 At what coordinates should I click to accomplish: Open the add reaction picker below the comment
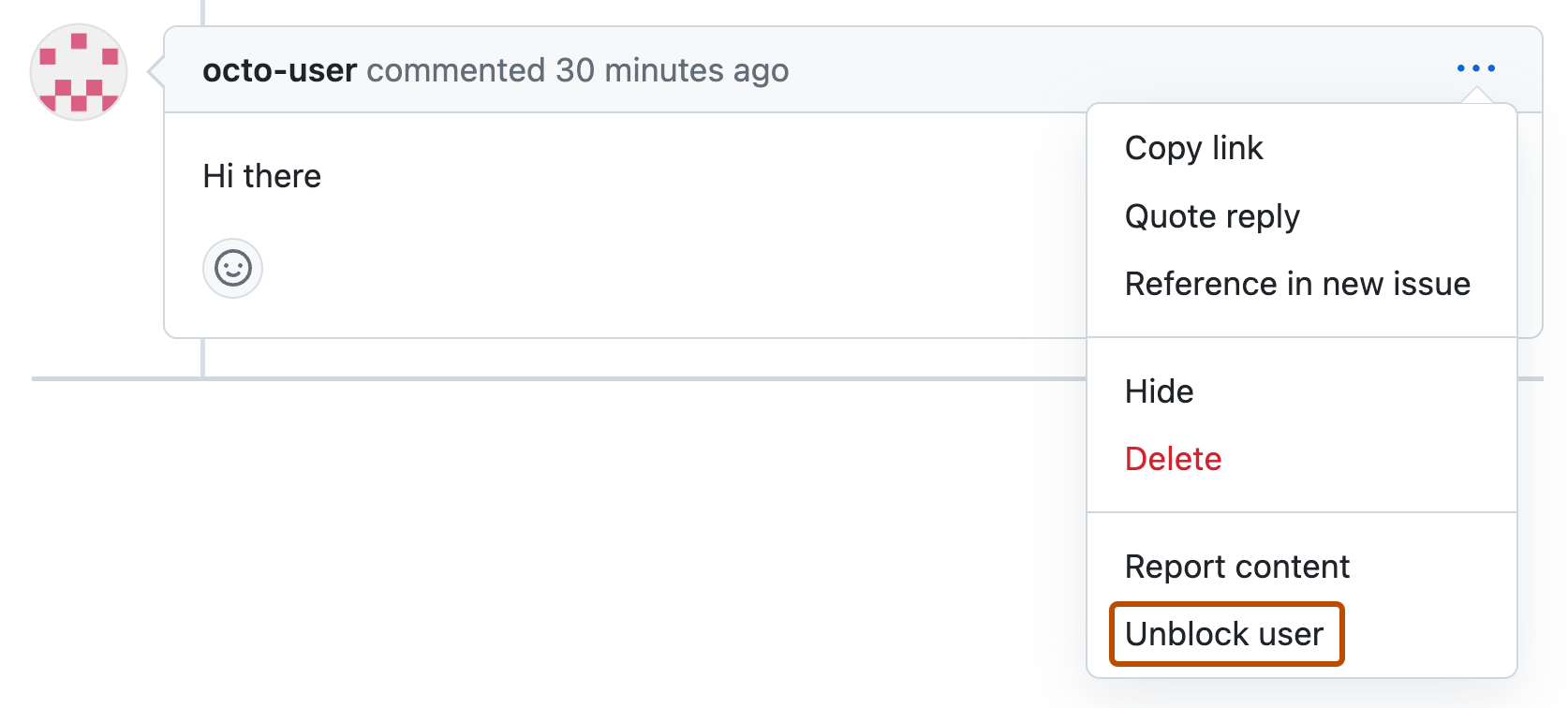click(x=232, y=268)
